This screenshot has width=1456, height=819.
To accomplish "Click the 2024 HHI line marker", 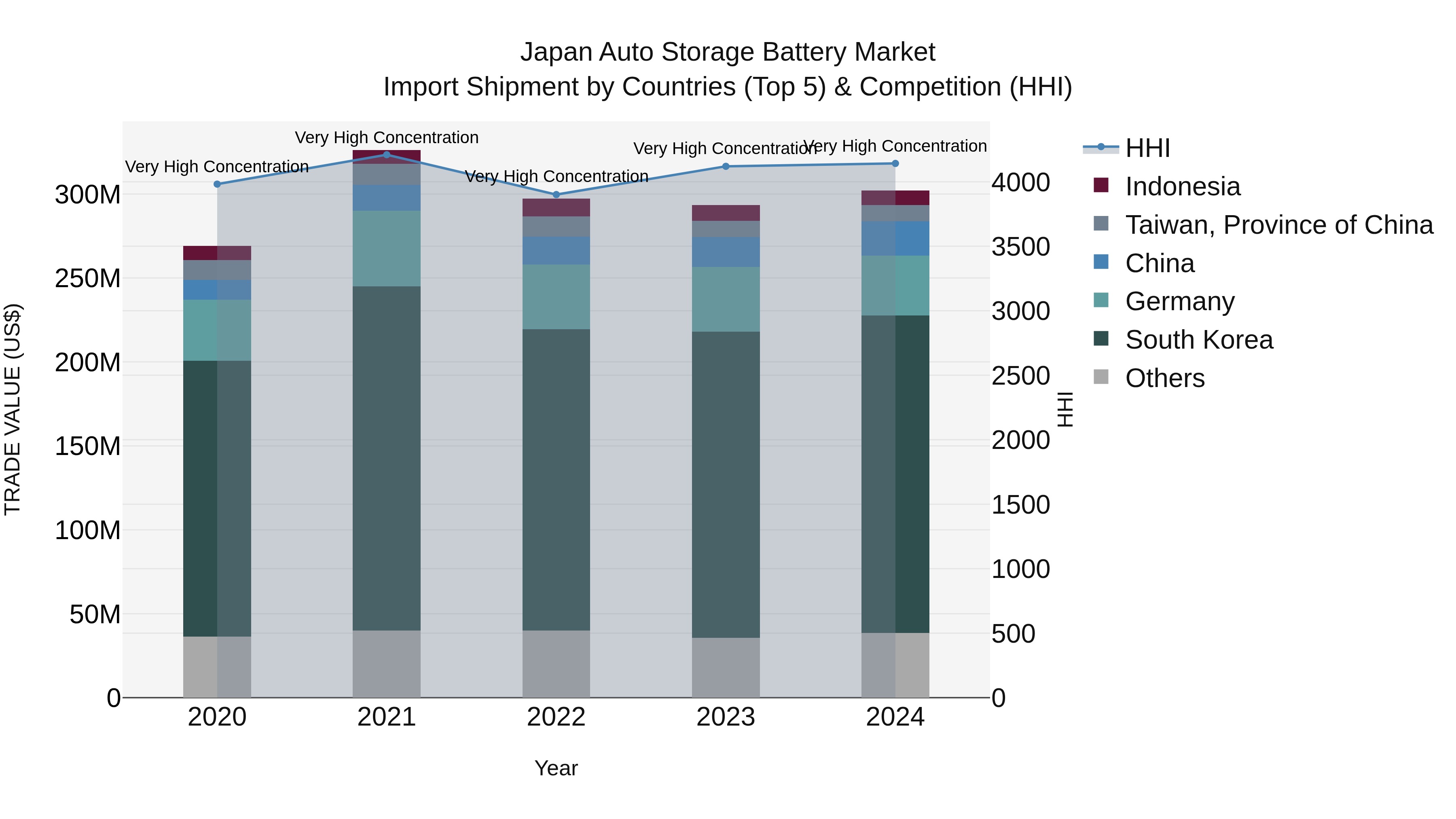I will [895, 163].
